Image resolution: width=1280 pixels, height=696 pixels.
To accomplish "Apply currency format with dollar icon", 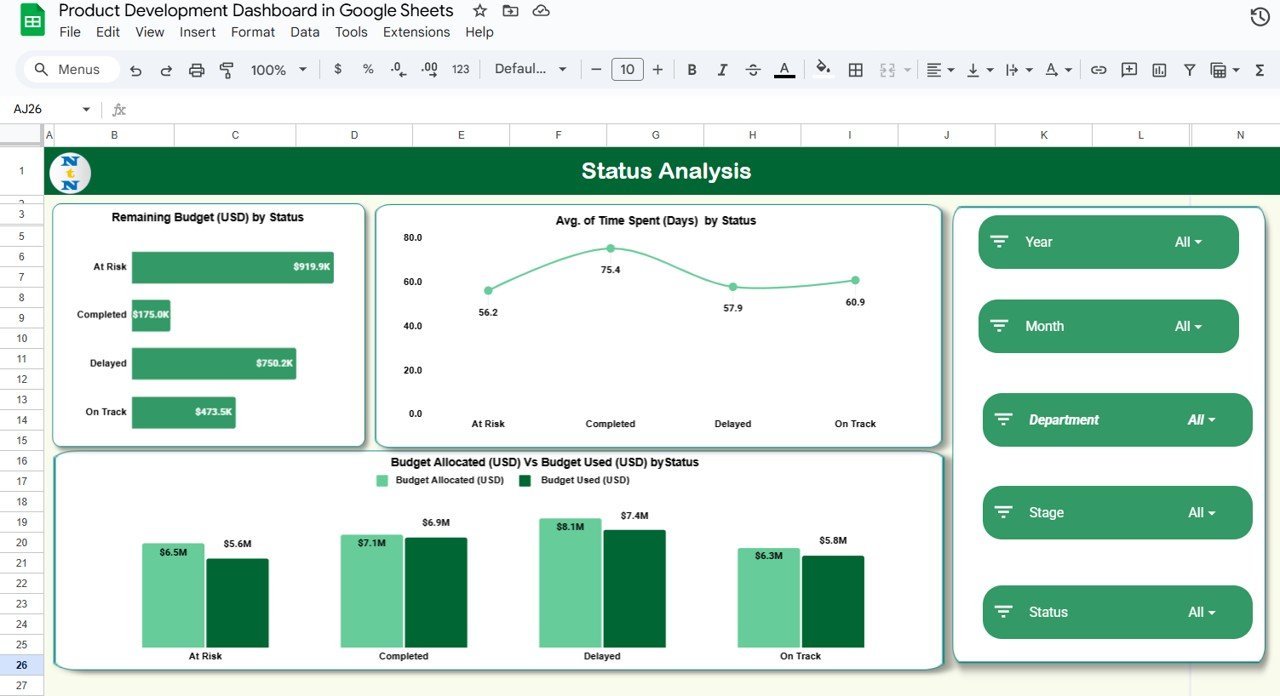I will pos(337,69).
